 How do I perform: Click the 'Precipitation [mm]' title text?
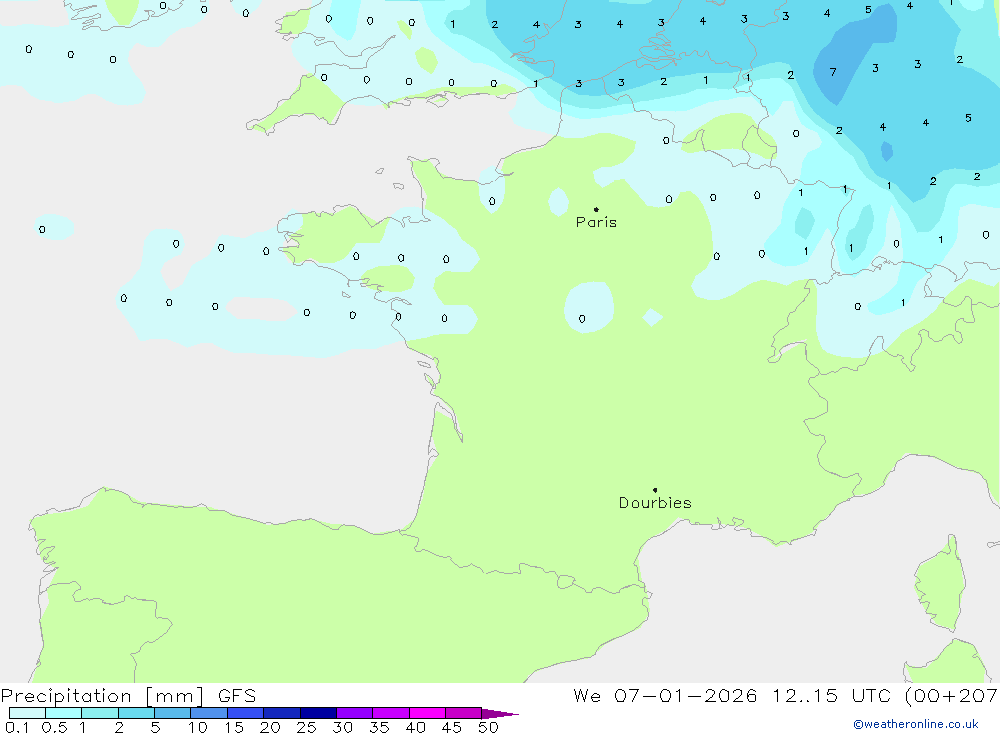coord(103,696)
